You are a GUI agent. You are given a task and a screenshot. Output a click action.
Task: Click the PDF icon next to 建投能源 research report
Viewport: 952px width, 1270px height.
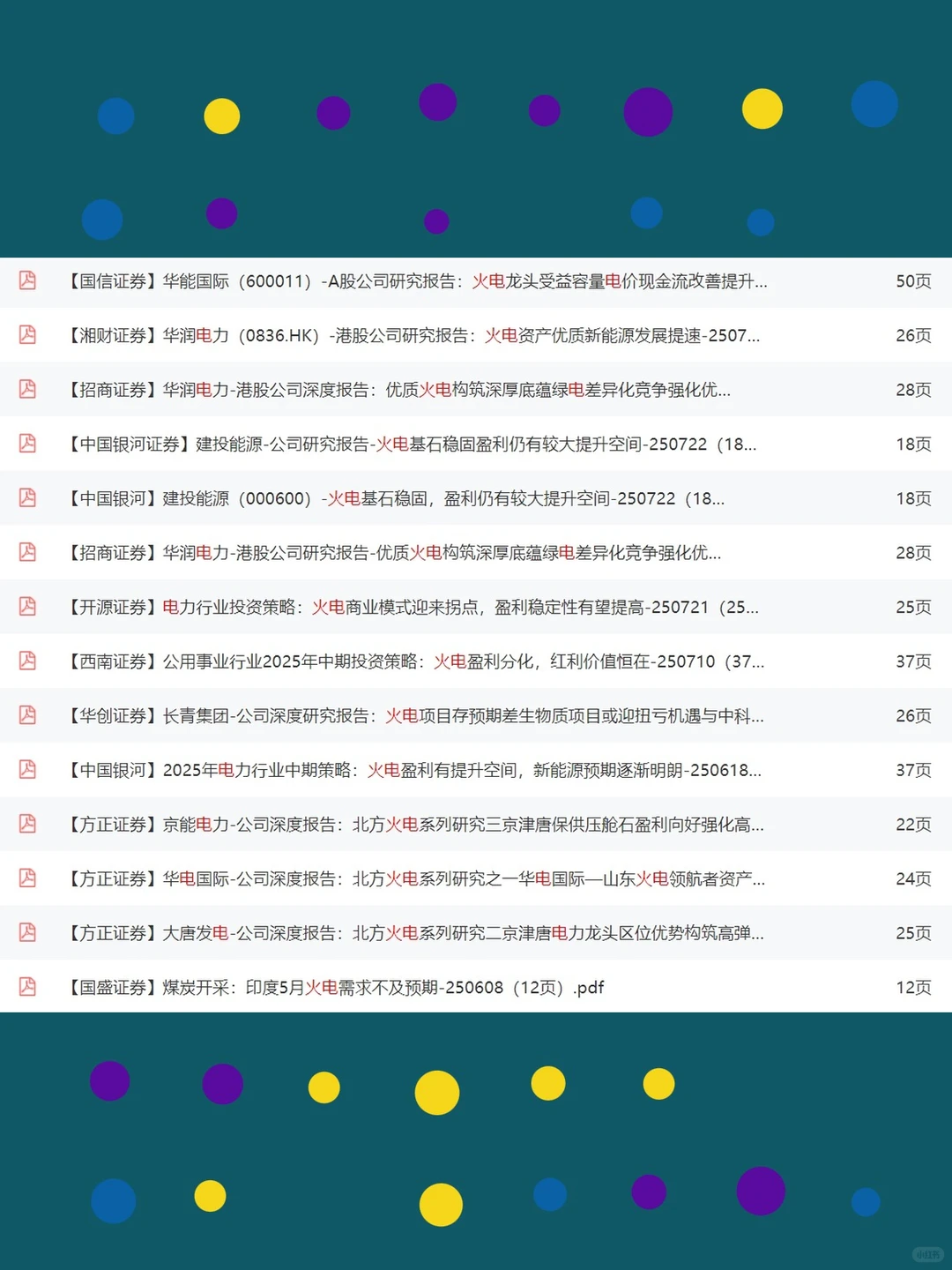click(27, 444)
